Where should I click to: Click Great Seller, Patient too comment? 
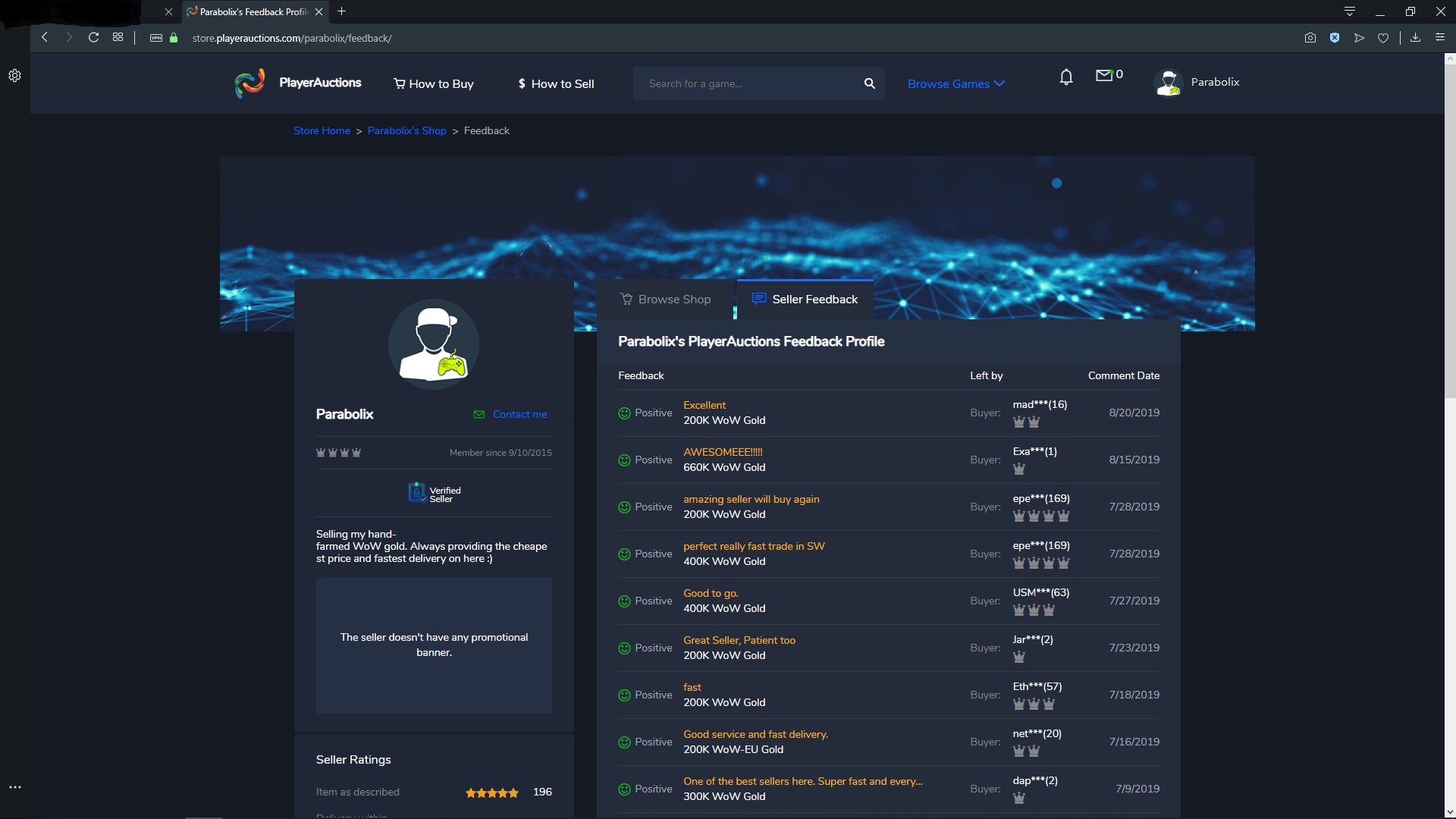coord(739,640)
